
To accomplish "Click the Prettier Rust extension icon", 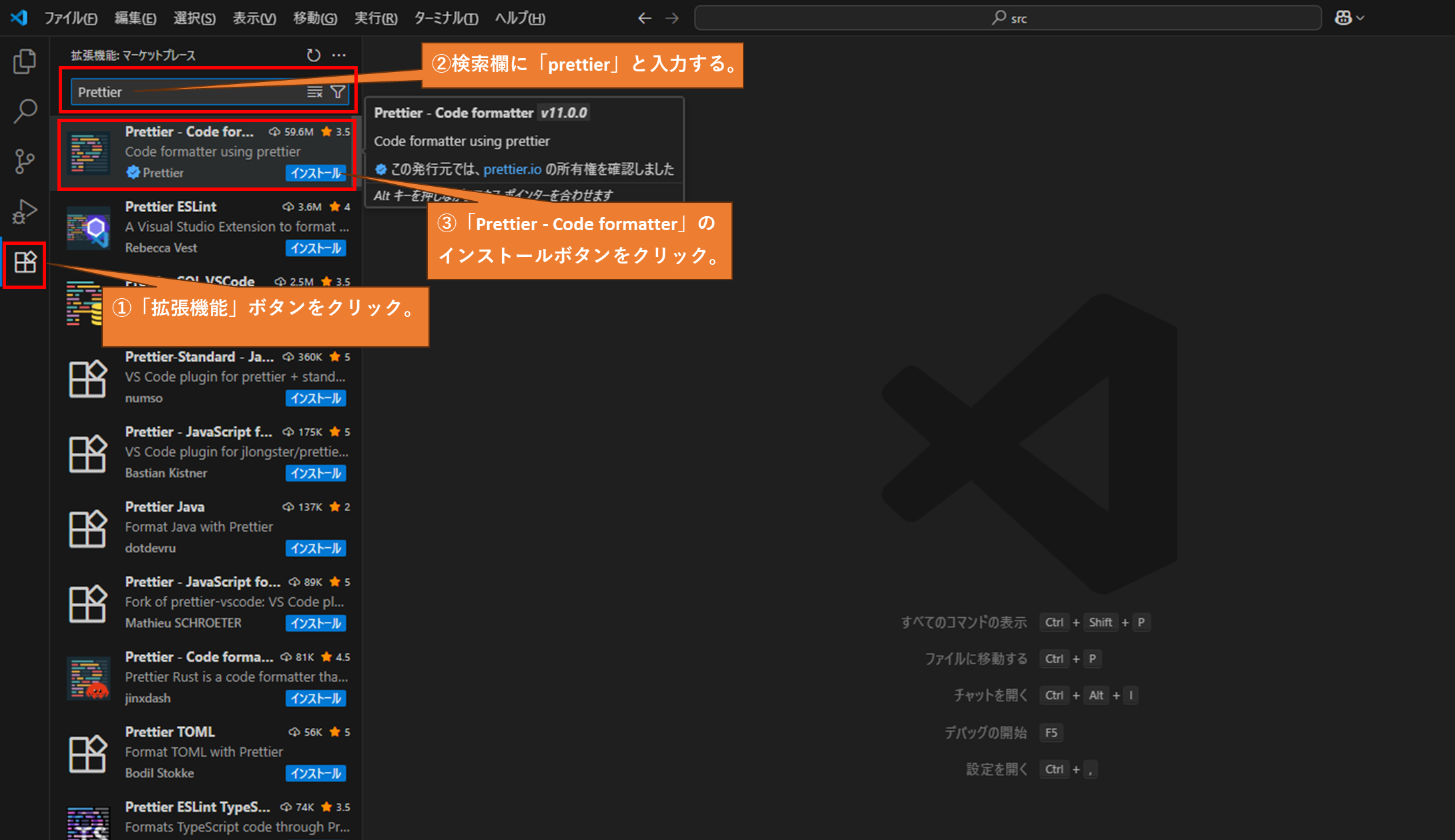I will [88, 679].
